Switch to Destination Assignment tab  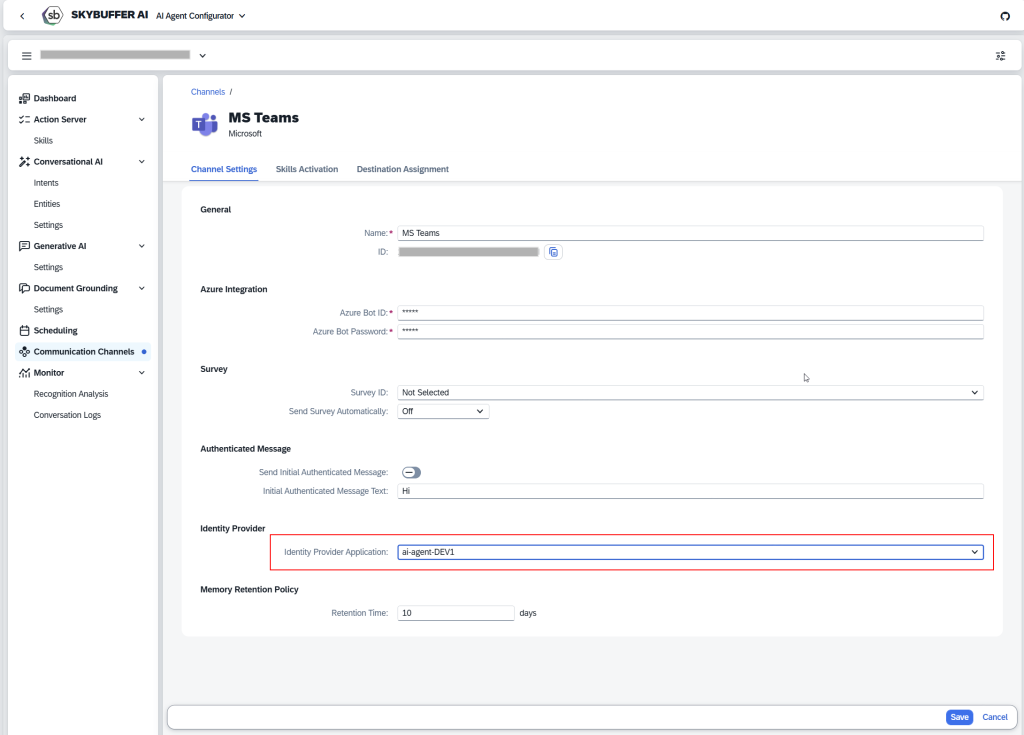click(x=402, y=169)
